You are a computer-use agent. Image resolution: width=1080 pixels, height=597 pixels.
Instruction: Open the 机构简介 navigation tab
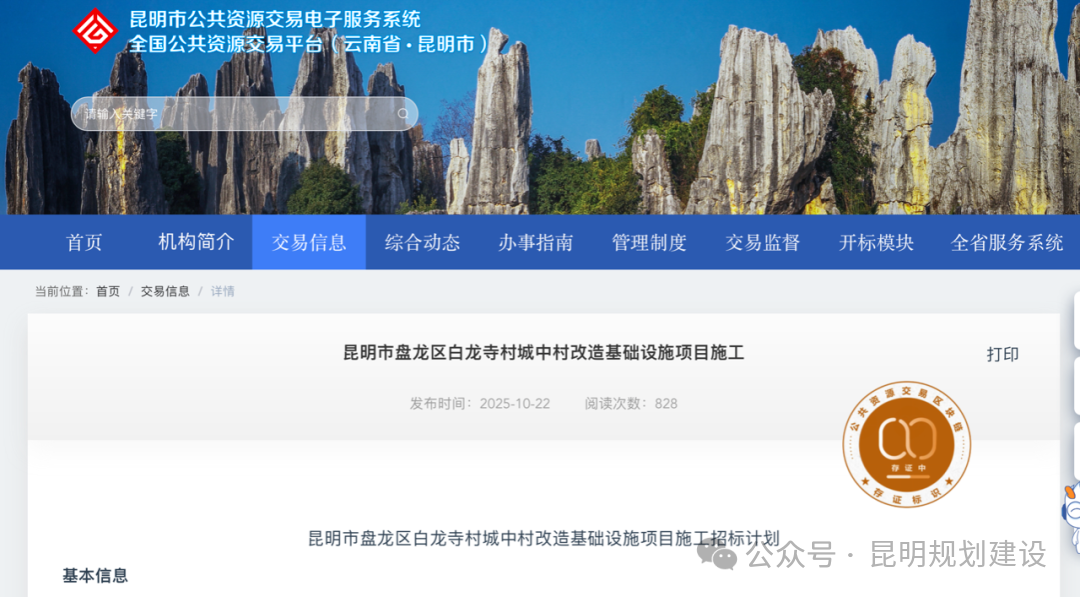[x=196, y=242]
